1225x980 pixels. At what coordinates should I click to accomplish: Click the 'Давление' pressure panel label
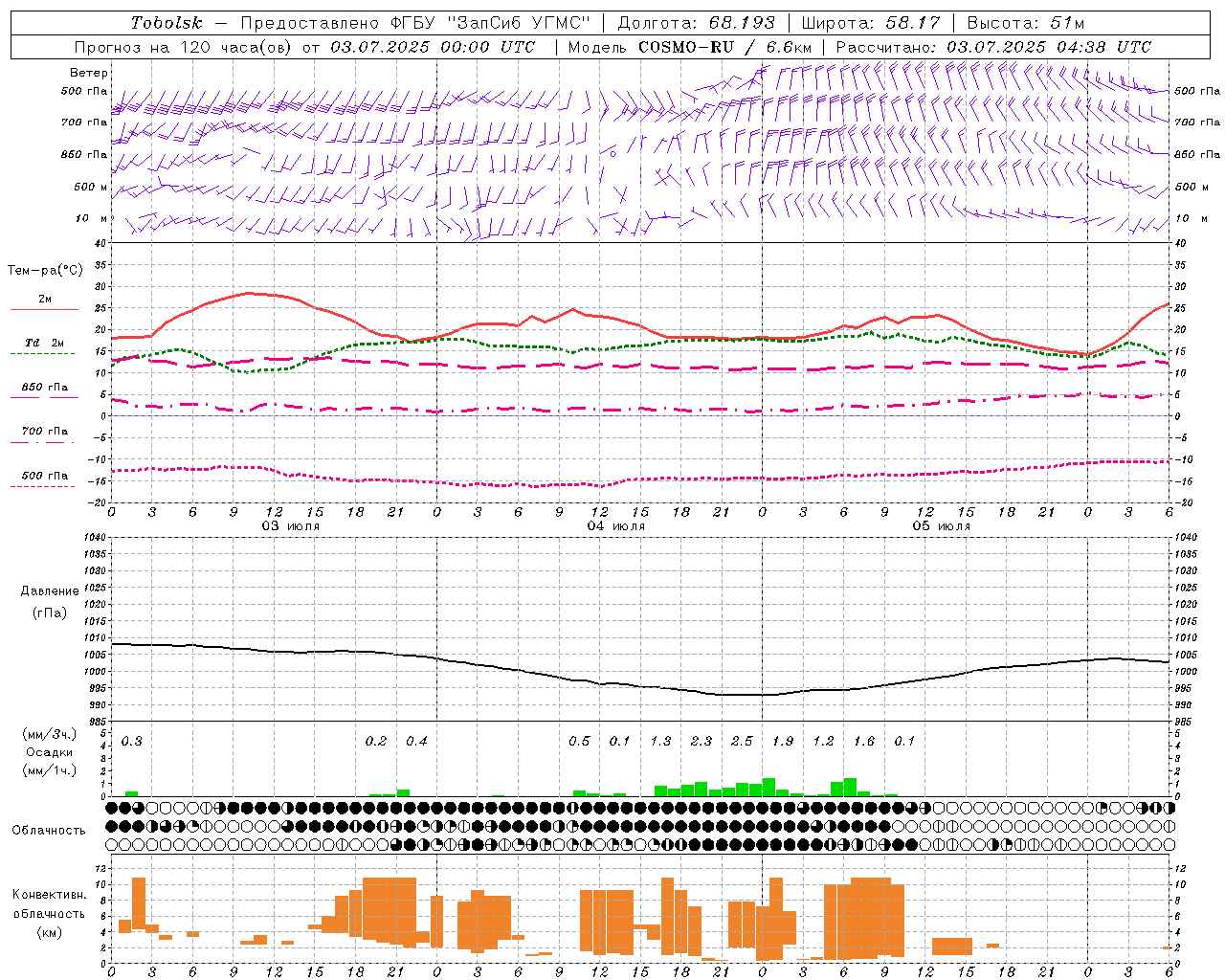(x=49, y=591)
